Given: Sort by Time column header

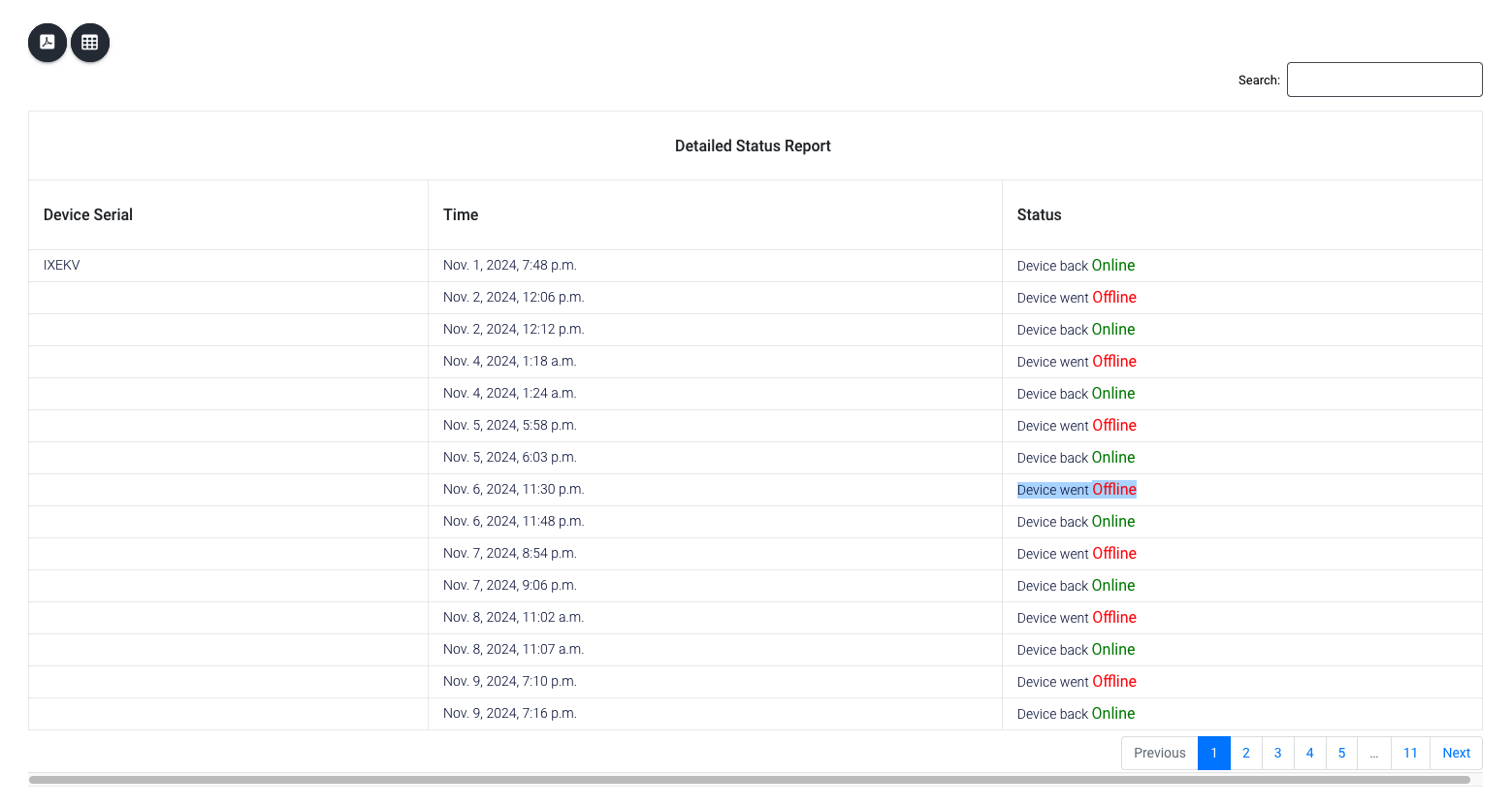Looking at the screenshot, I should point(461,215).
